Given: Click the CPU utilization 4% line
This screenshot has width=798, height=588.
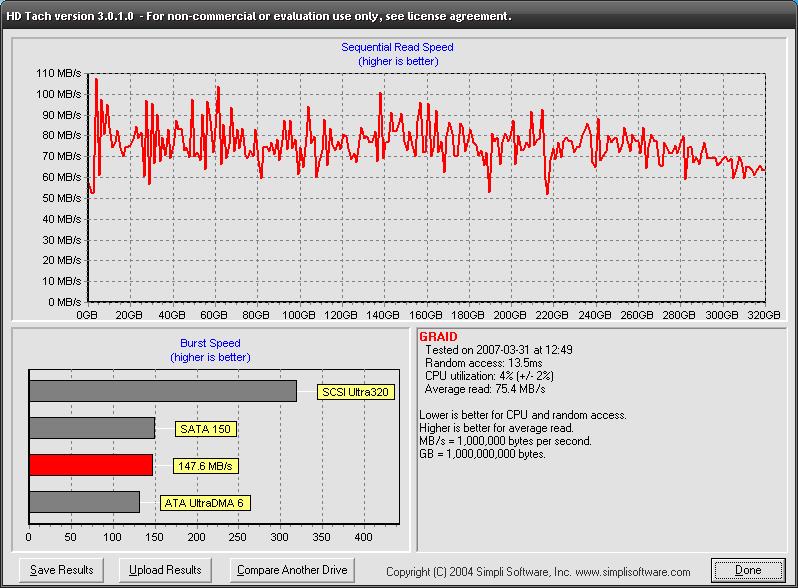Looking at the screenshot, I should [x=490, y=376].
